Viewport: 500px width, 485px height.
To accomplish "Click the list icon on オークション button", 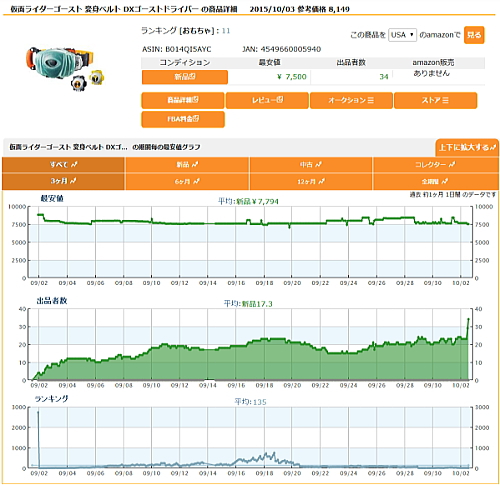I will pos(371,100).
